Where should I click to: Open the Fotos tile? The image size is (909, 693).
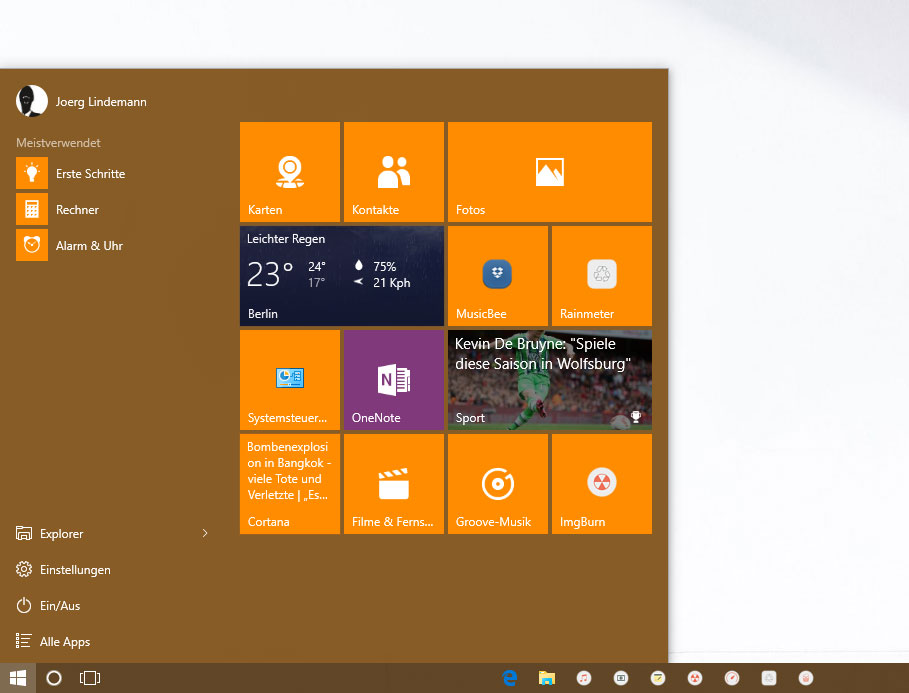tap(550, 172)
